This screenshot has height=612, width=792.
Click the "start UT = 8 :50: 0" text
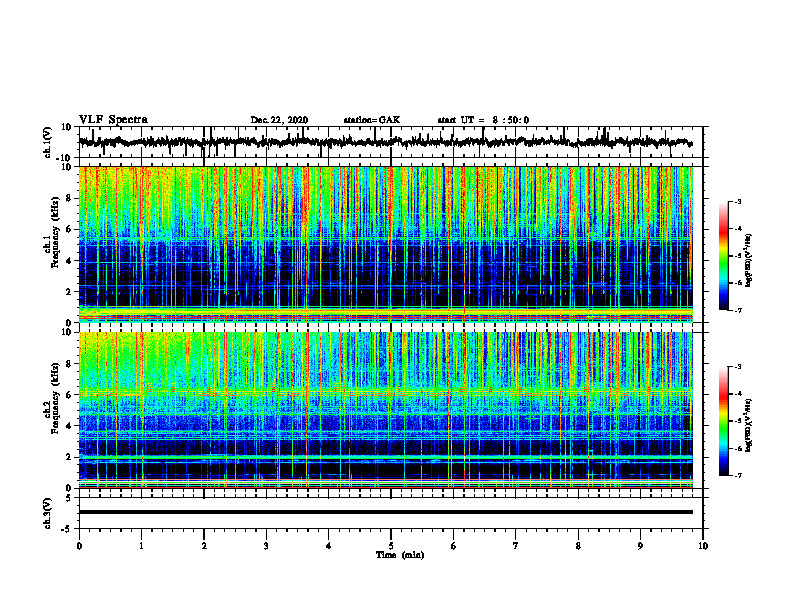pos(483,120)
